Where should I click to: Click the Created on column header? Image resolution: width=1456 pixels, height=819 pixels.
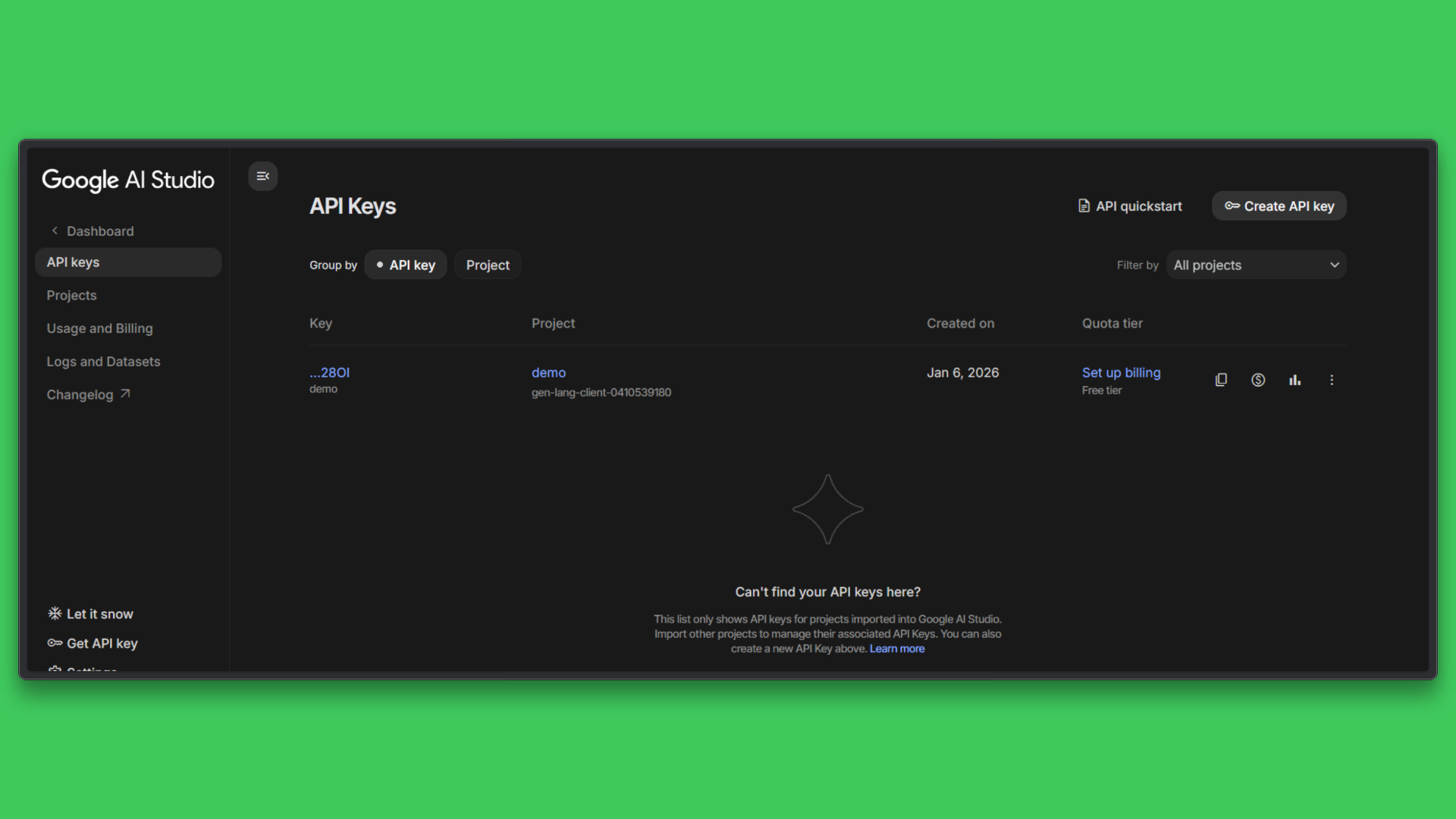tap(960, 323)
